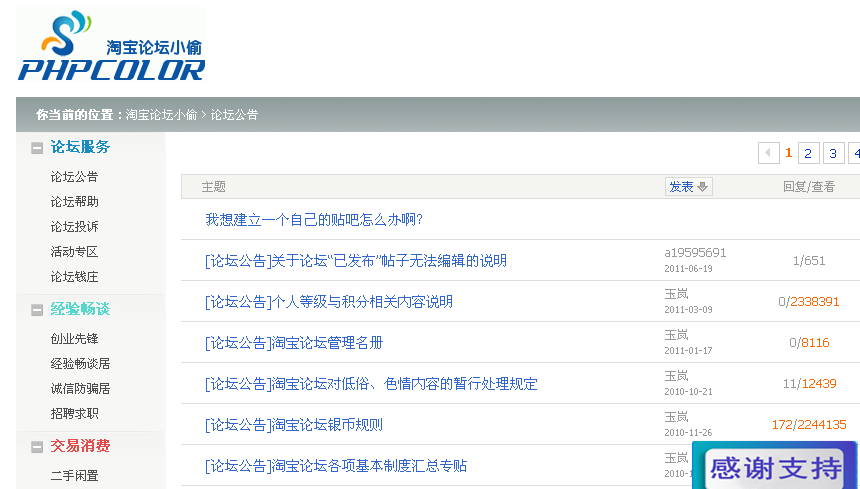Image resolution: width=860 pixels, height=489 pixels.
Task: Open 二手闲置 in the sidebar
Action: (x=74, y=475)
